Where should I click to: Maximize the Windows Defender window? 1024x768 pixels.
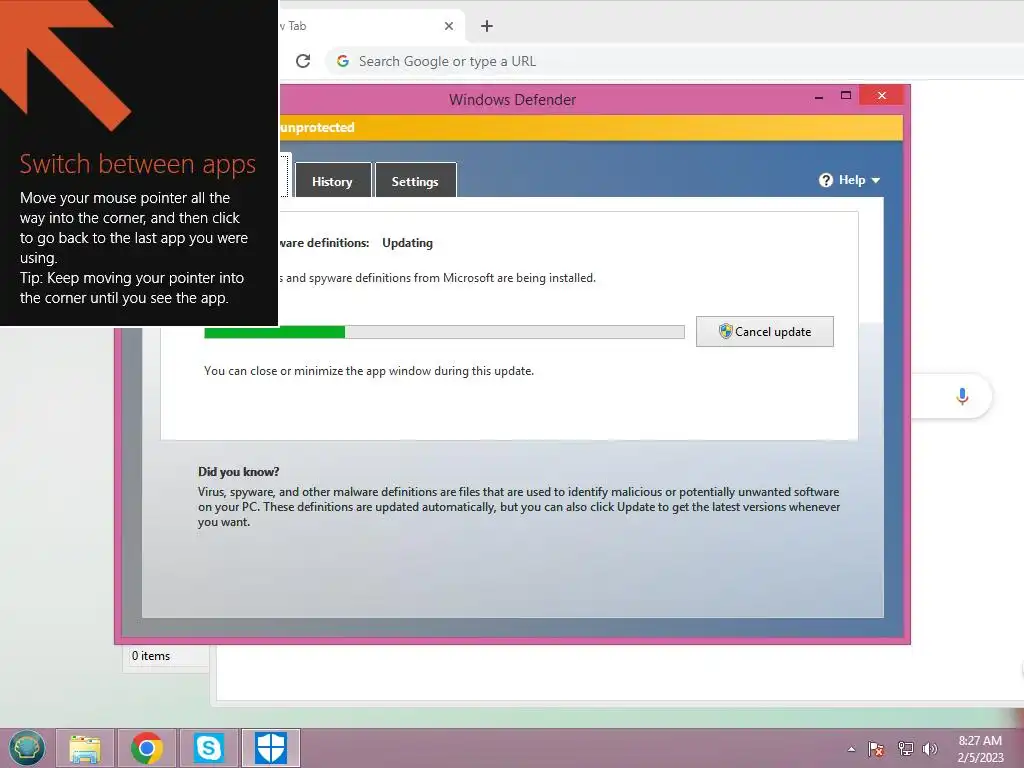846,95
